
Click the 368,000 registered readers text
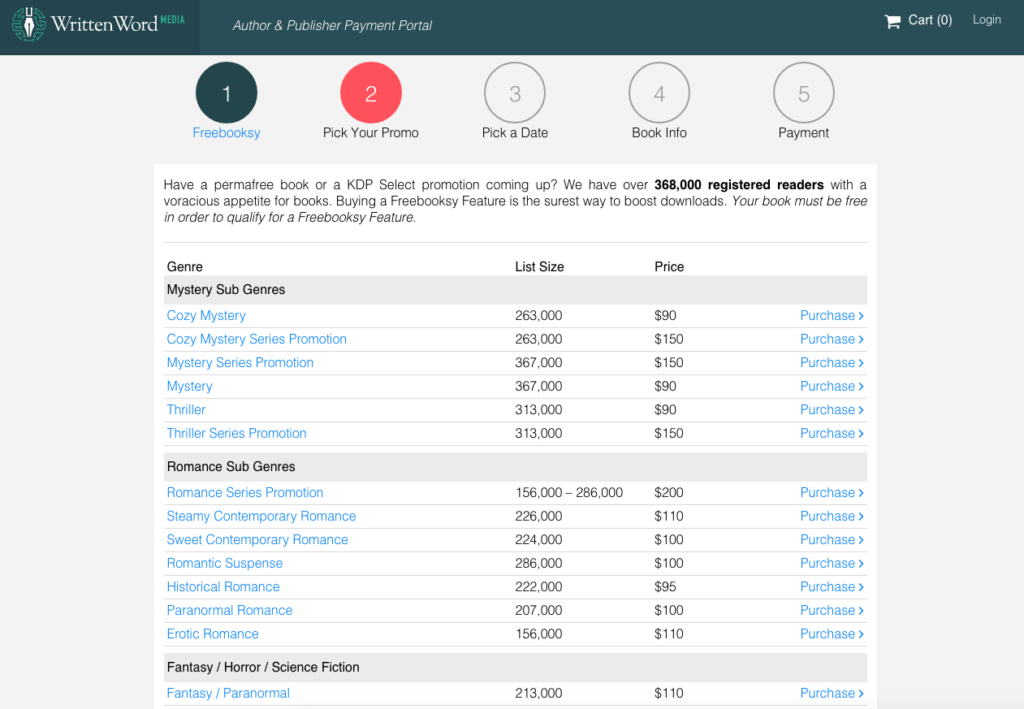[739, 185]
